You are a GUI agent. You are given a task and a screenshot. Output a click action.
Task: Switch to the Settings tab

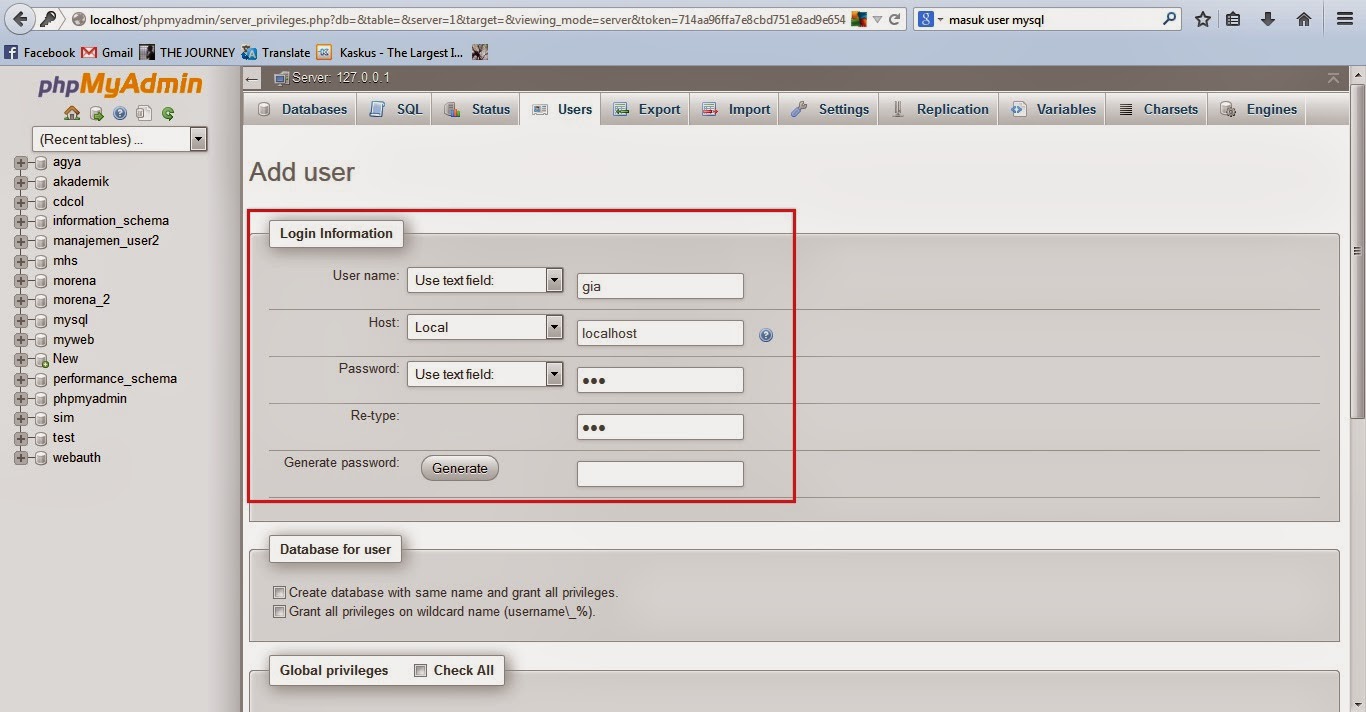830,110
